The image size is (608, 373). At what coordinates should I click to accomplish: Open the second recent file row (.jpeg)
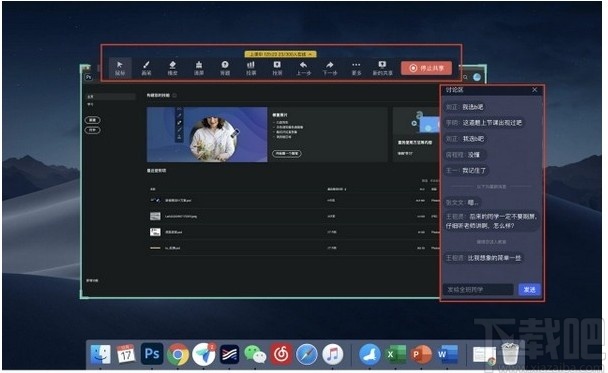(294, 216)
